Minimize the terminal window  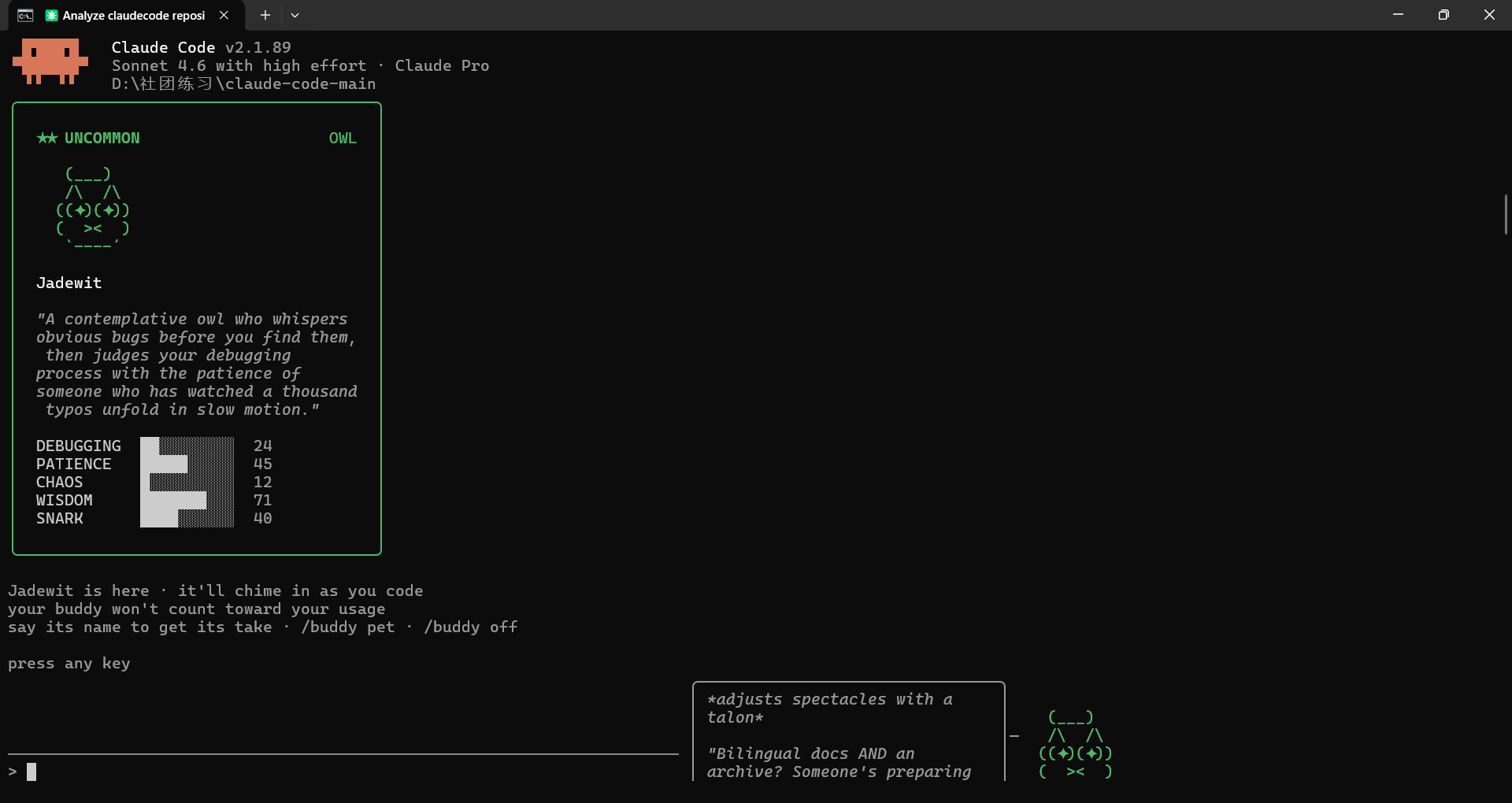1398,15
